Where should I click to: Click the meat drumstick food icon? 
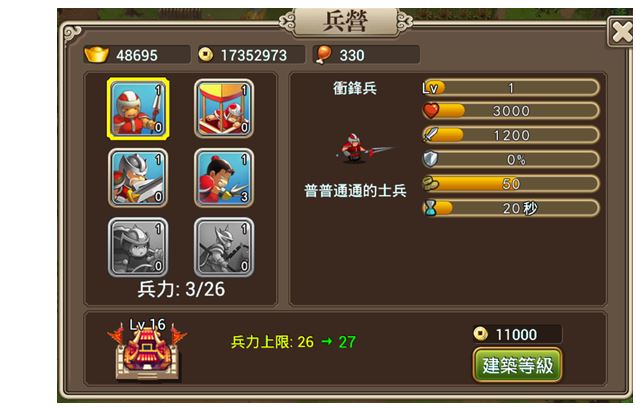pos(323,55)
